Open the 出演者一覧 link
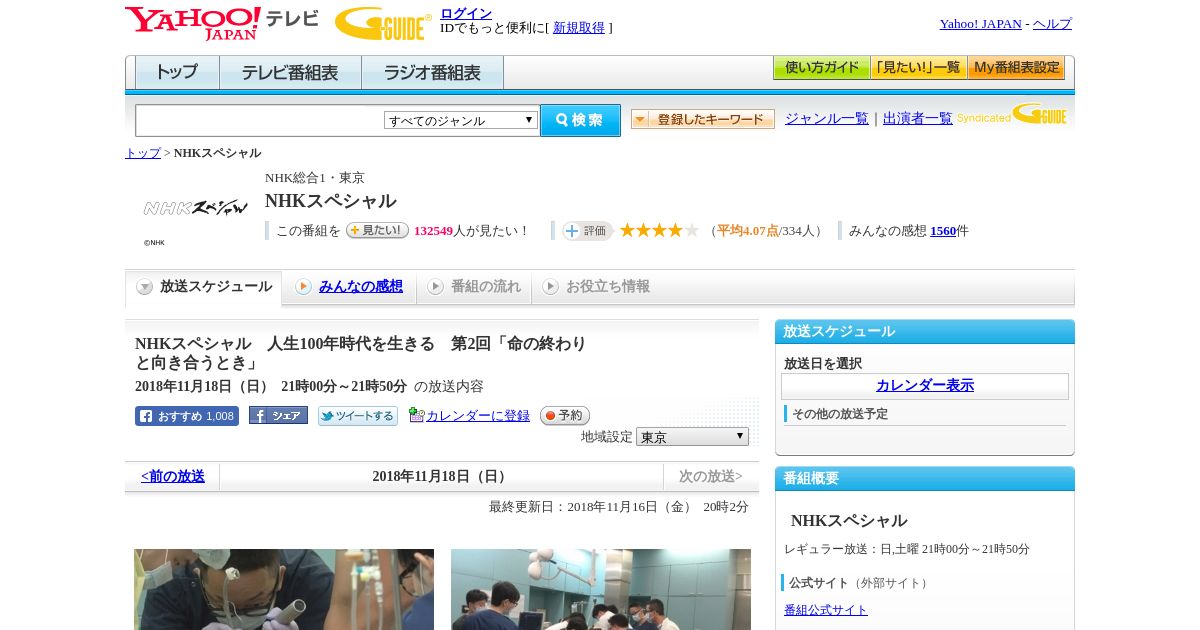Image resolution: width=1200 pixels, height=630 pixels. coord(918,119)
